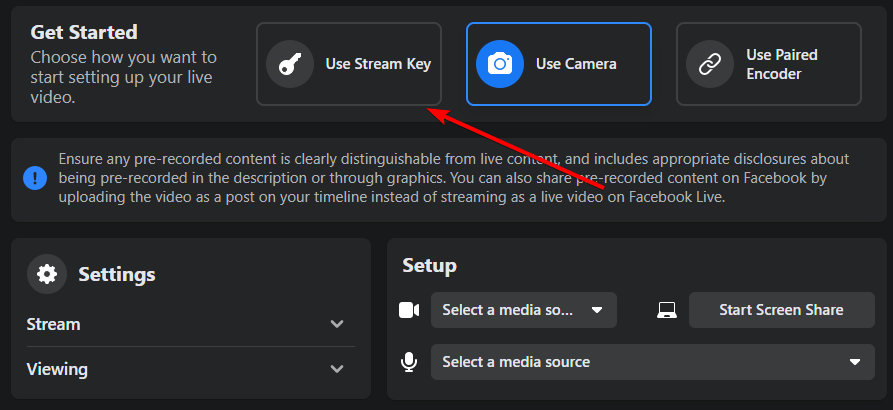Open the microphone media source dropdown arrow
Screen dimensions: 893x410
click(854, 362)
